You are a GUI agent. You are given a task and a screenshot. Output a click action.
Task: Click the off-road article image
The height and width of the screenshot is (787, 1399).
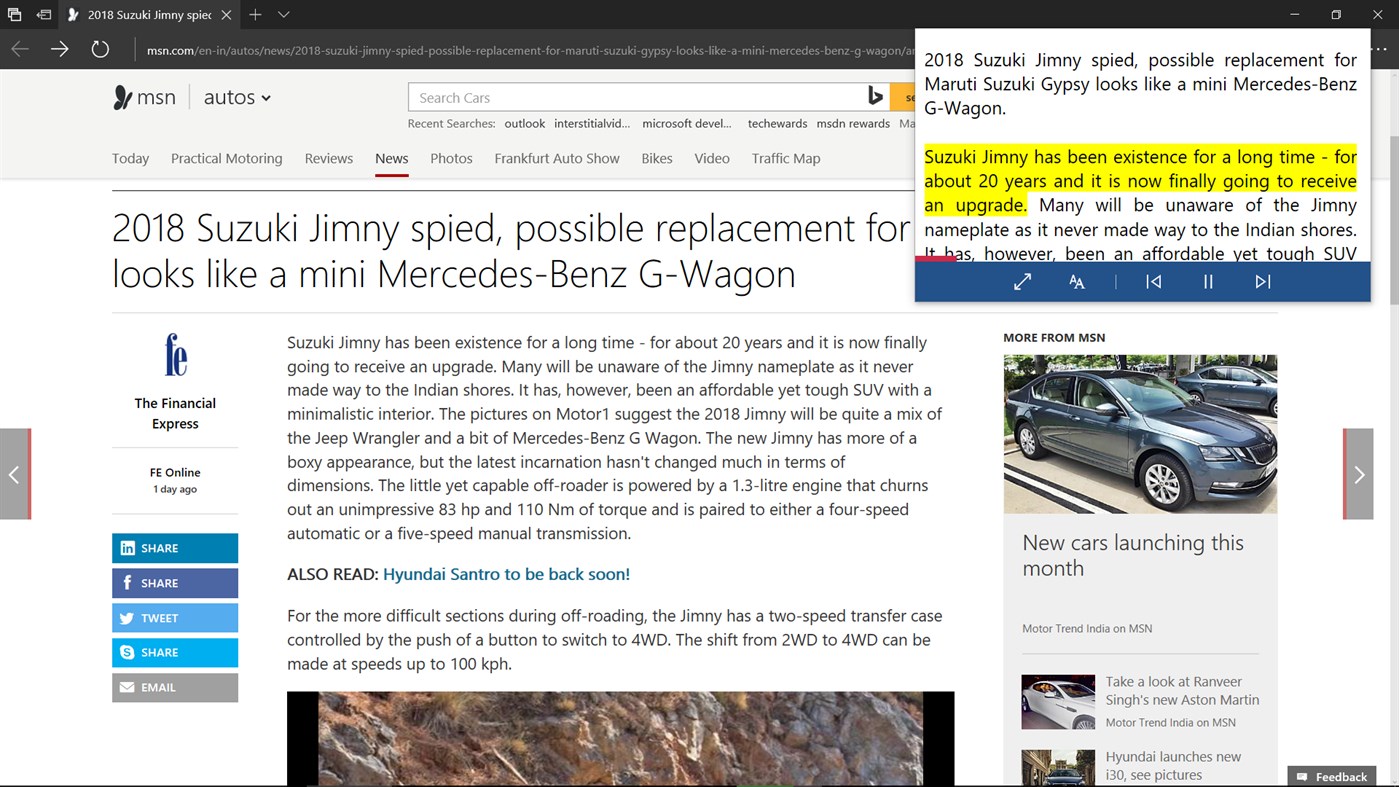tap(620, 739)
